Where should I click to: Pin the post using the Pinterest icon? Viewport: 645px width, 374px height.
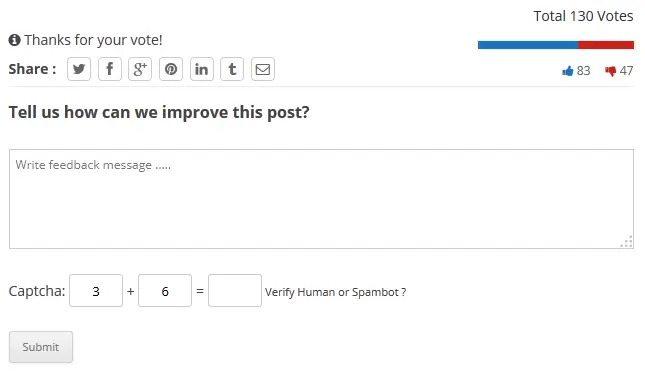click(171, 69)
